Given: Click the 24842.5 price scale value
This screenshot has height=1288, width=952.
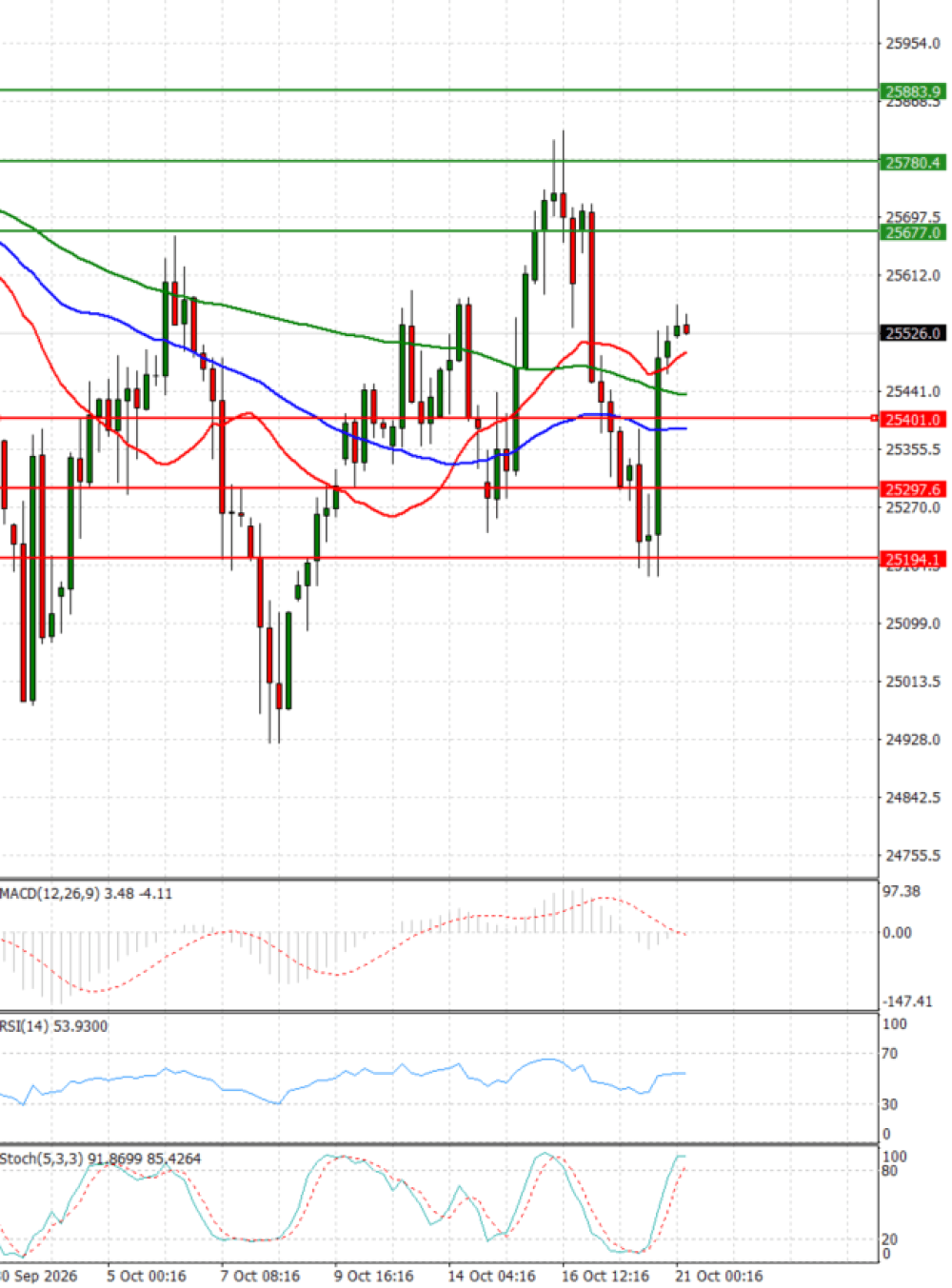Looking at the screenshot, I should coord(912,798).
